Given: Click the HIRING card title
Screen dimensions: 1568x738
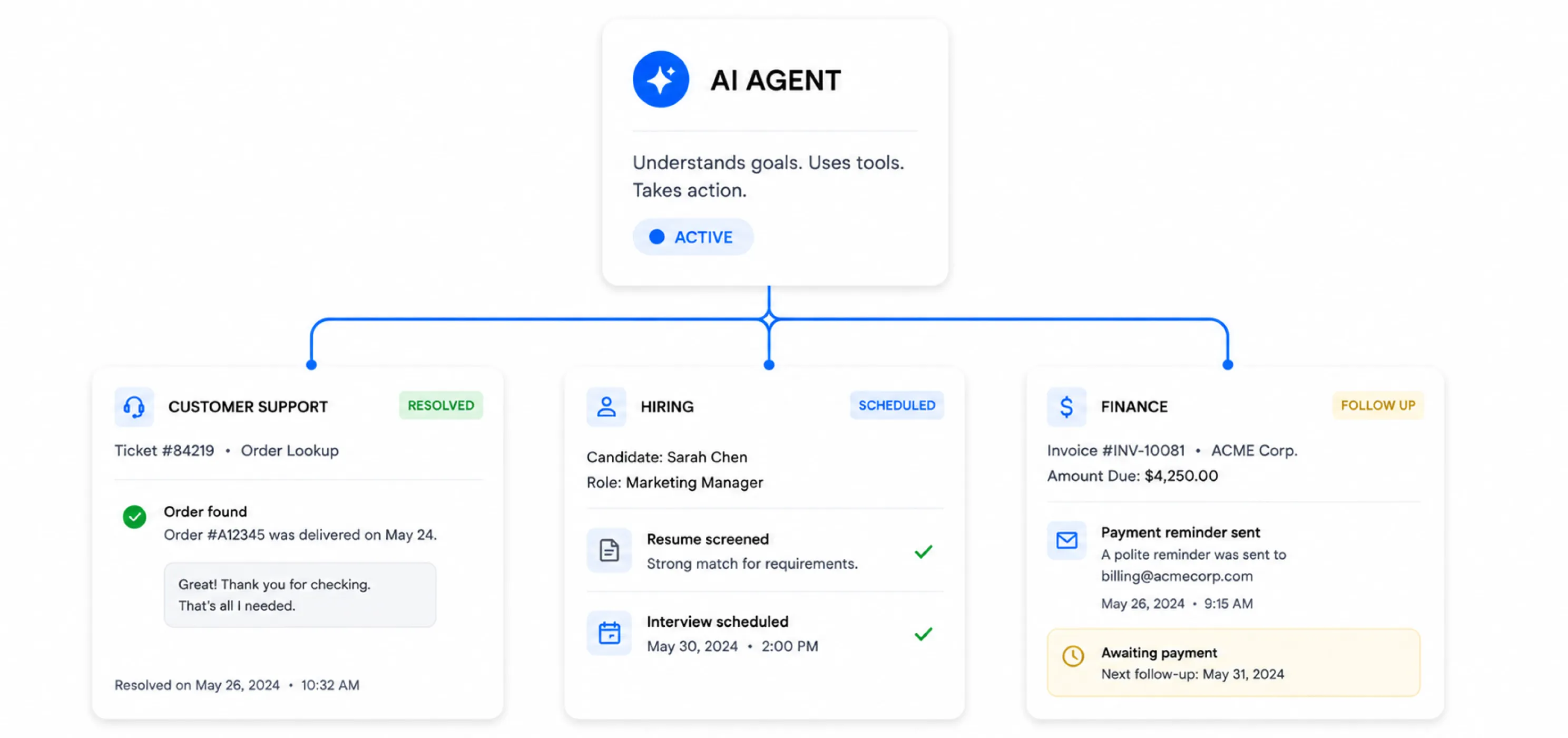Looking at the screenshot, I should pos(667,406).
